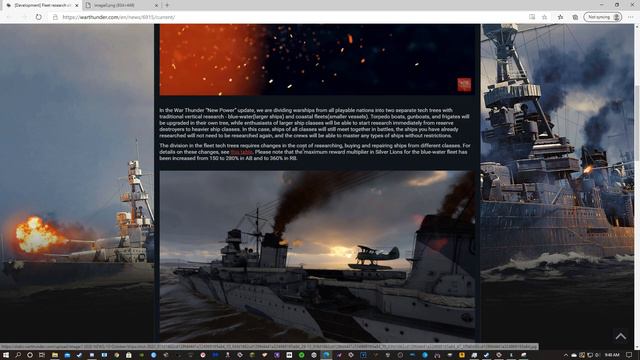Open a new browser tab
640x360 pixels.
click(167, 5)
